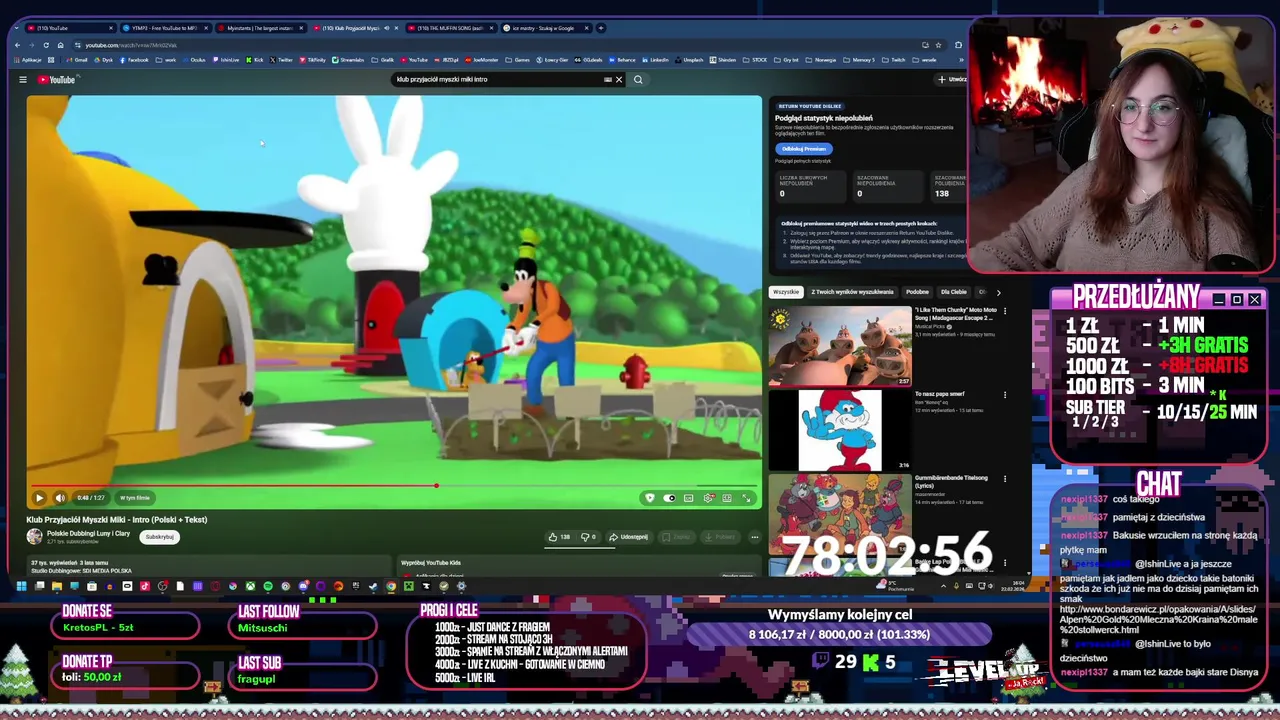Start the YouTube search with the magnifier
This screenshot has height=720, width=1280.
click(x=638, y=80)
